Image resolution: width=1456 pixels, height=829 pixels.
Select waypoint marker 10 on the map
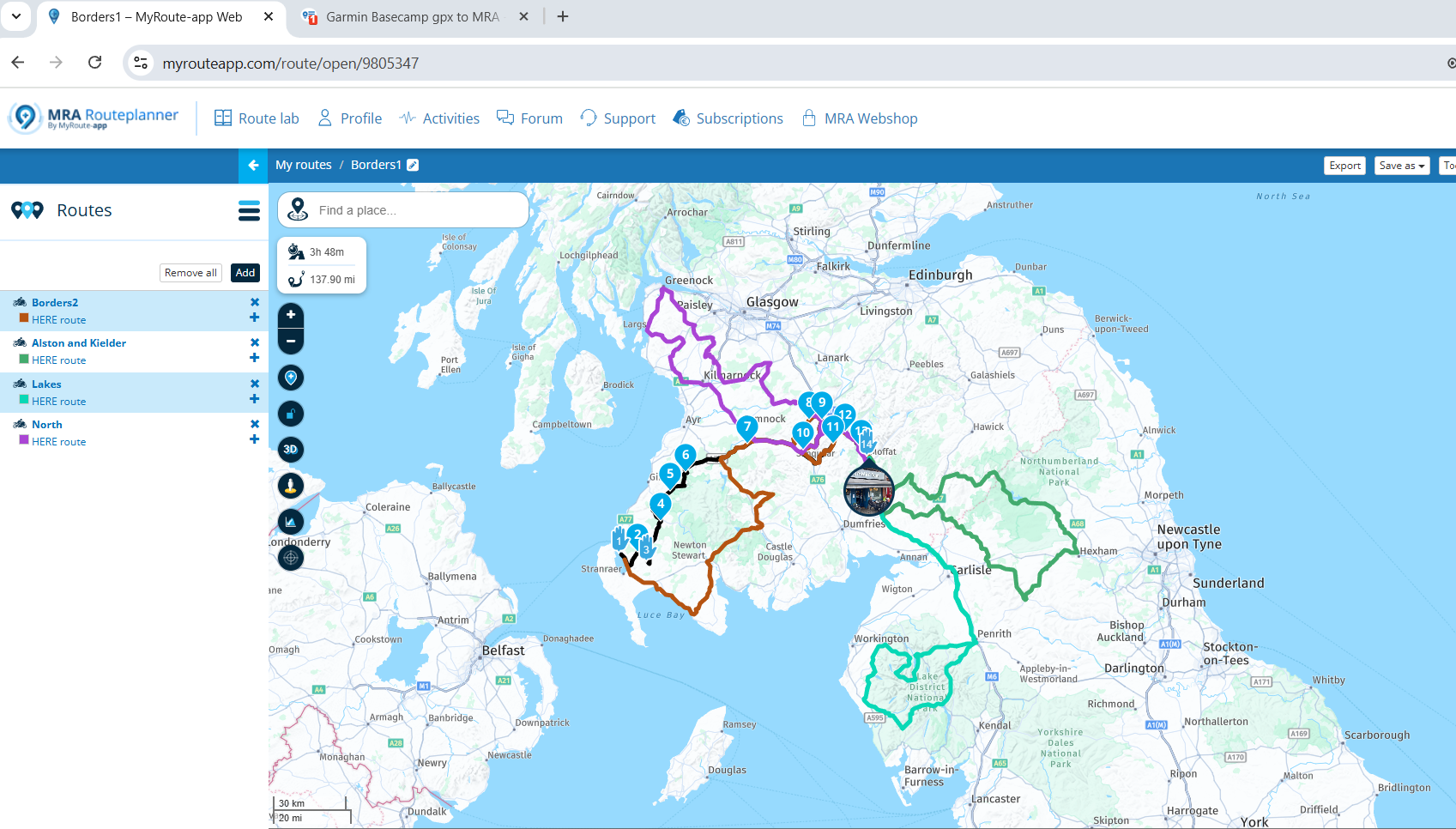(803, 433)
